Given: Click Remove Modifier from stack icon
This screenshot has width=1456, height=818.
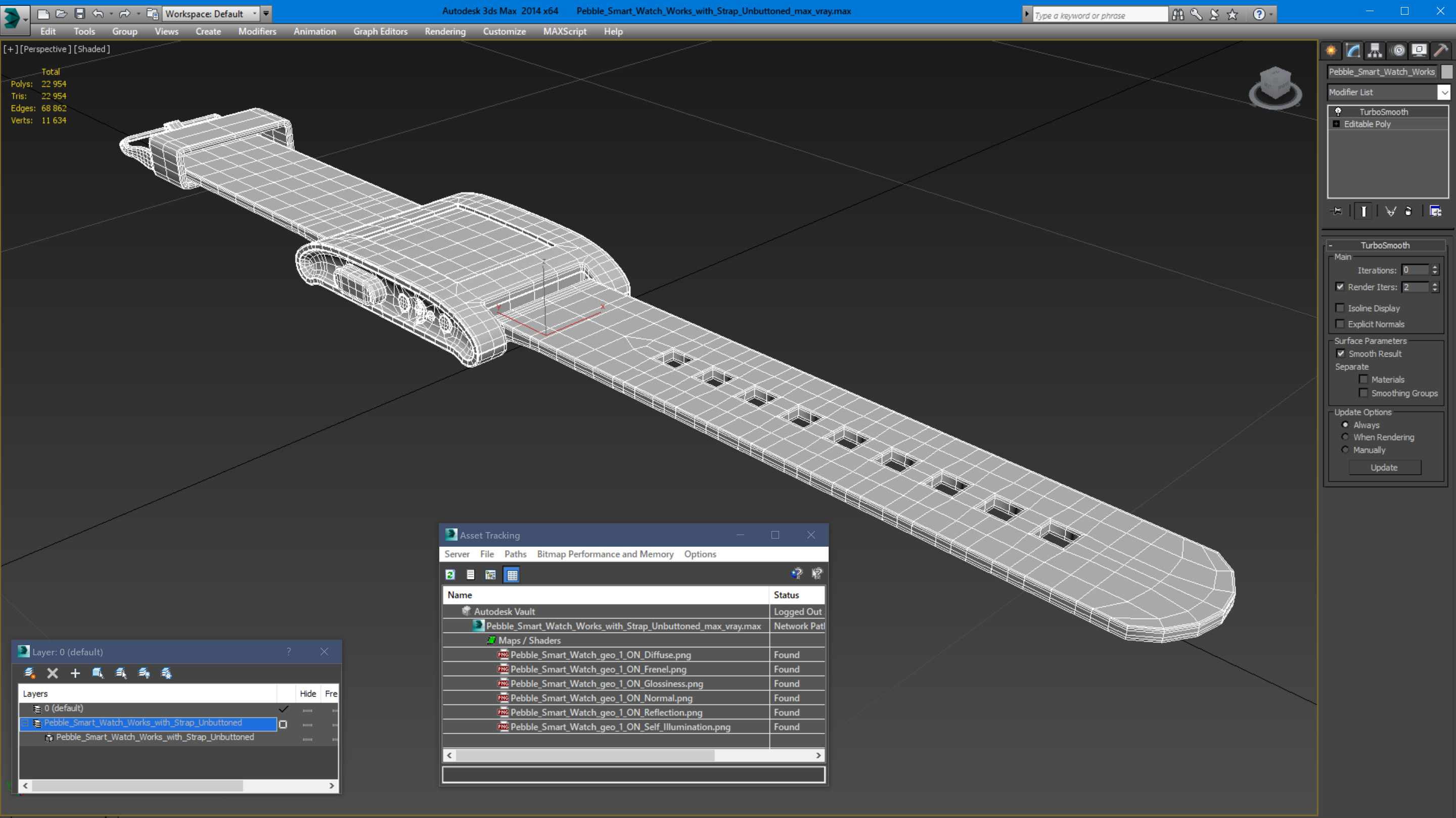Looking at the screenshot, I should pyautogui.click(x=1408, y=211).
